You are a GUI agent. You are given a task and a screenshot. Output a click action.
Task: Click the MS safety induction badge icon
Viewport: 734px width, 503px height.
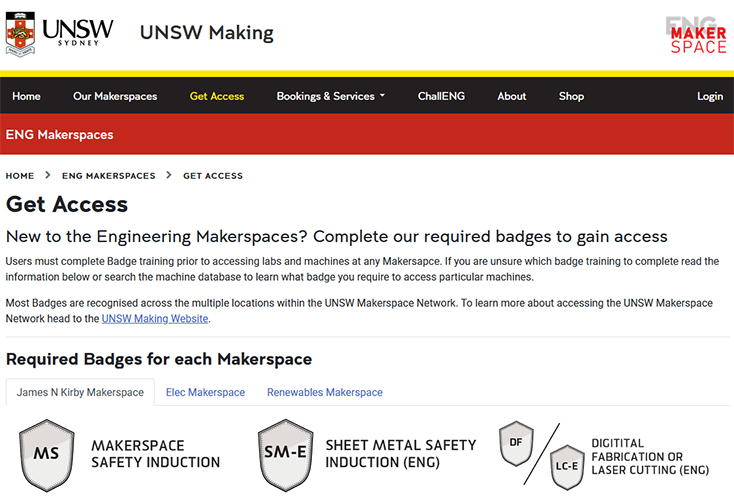[46, 455]
